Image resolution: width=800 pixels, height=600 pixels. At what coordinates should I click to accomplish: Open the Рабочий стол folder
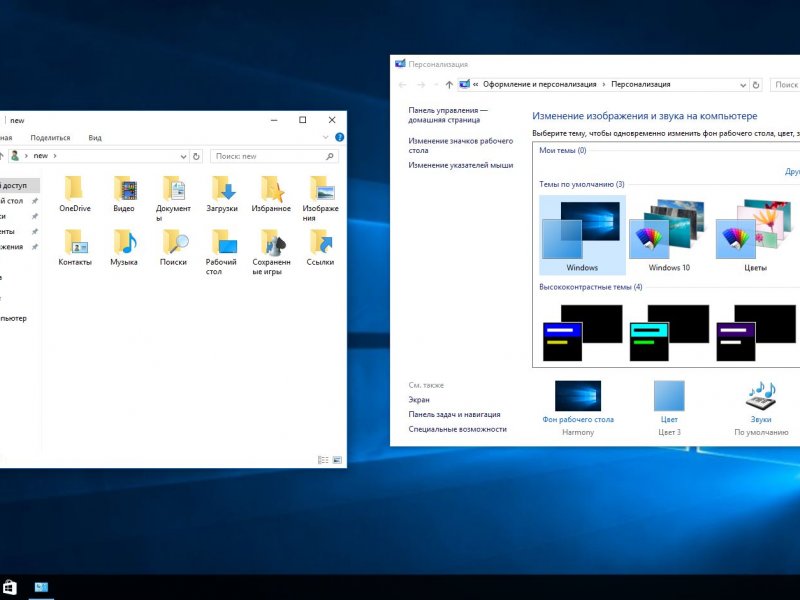tap(222, 252)
